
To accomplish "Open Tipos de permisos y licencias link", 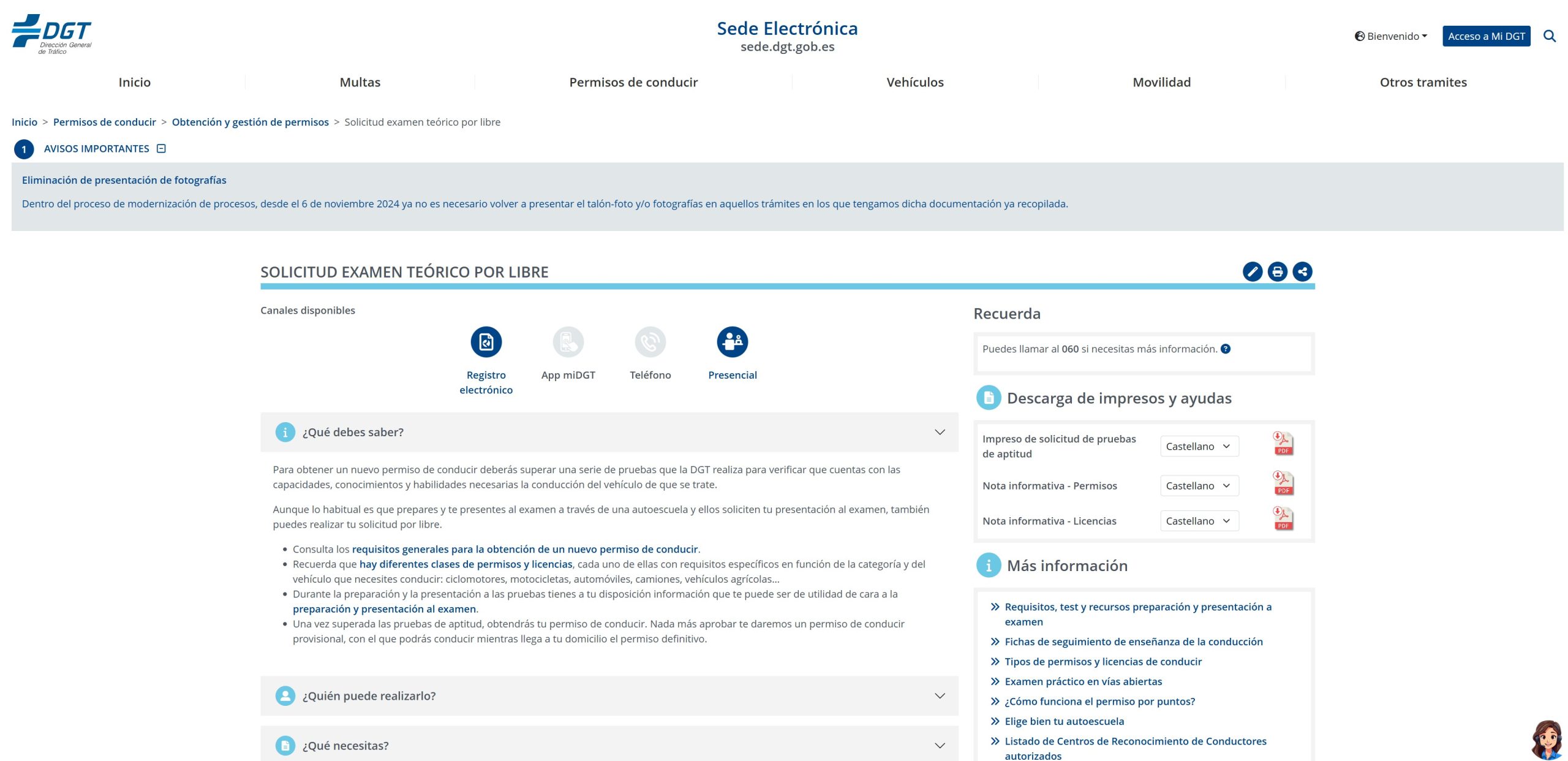I will (x=1102, y=662).
